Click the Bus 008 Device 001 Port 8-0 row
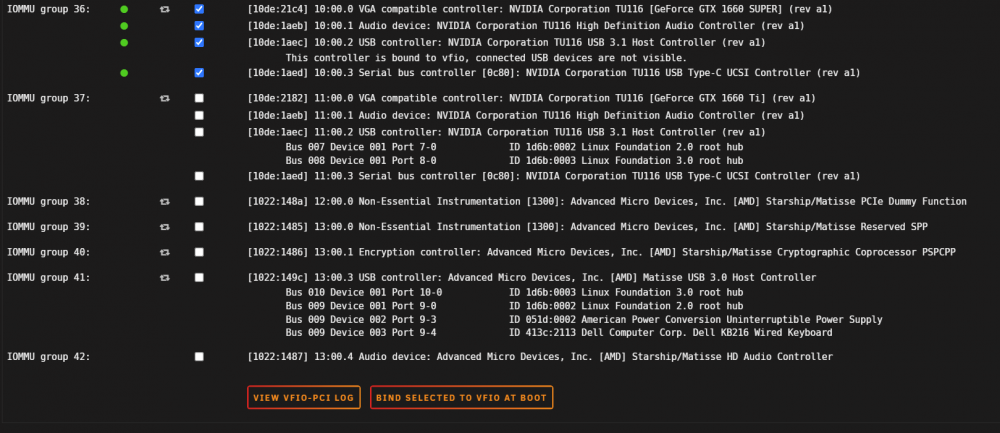Screen dimensions: 1000x433 click(x=514, y=161)
